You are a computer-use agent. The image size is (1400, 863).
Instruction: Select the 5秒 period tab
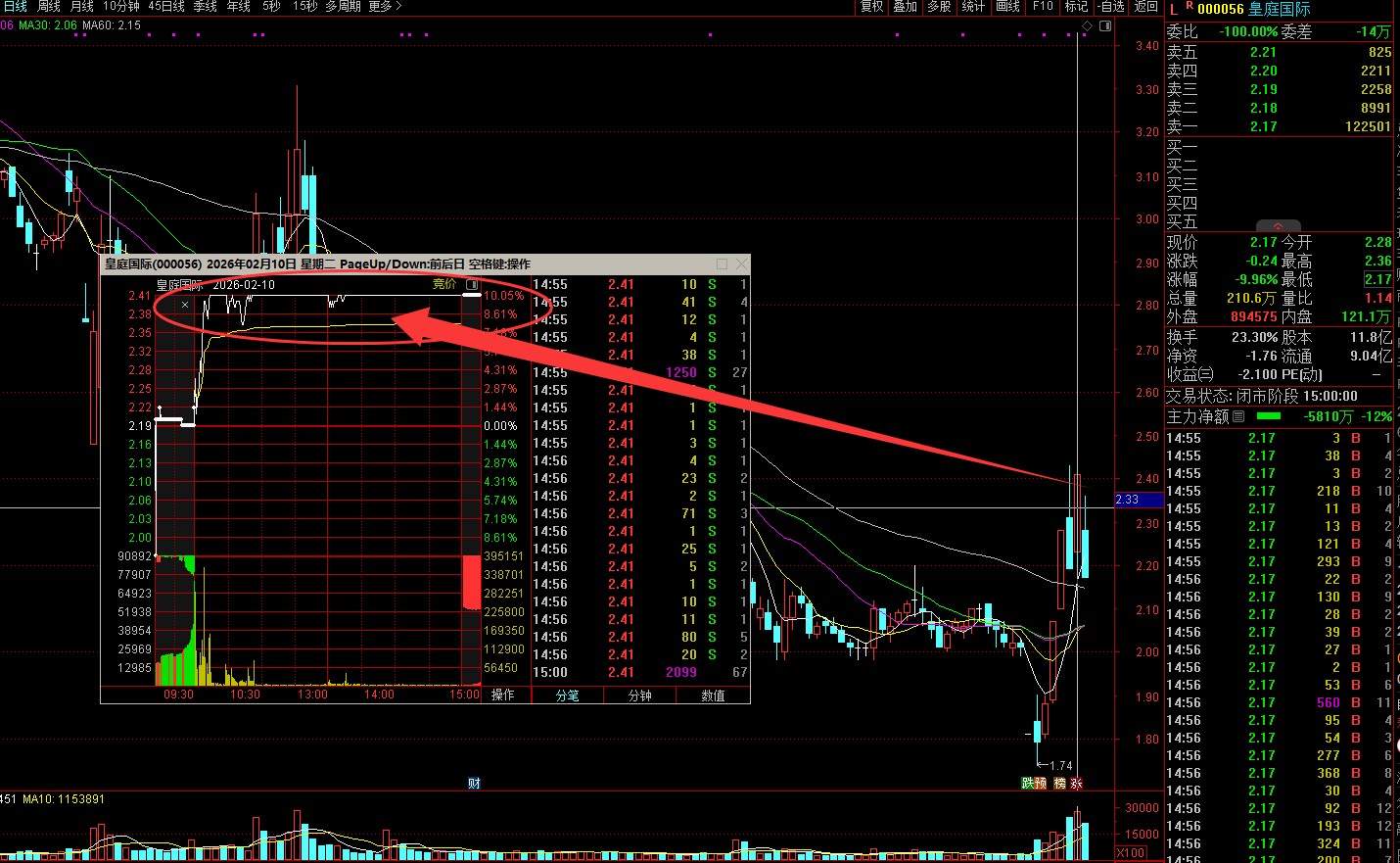click(x=271, y=6)
